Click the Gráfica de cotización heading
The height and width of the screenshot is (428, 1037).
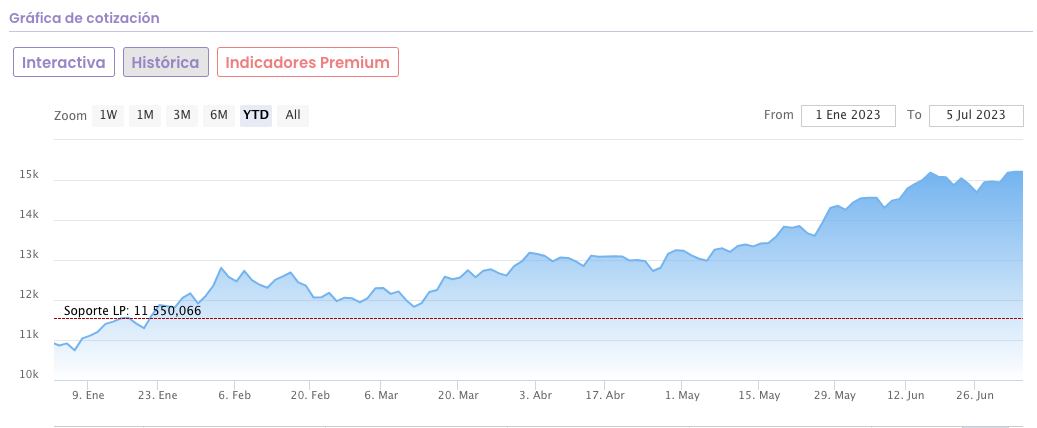[x=84, y=18]
